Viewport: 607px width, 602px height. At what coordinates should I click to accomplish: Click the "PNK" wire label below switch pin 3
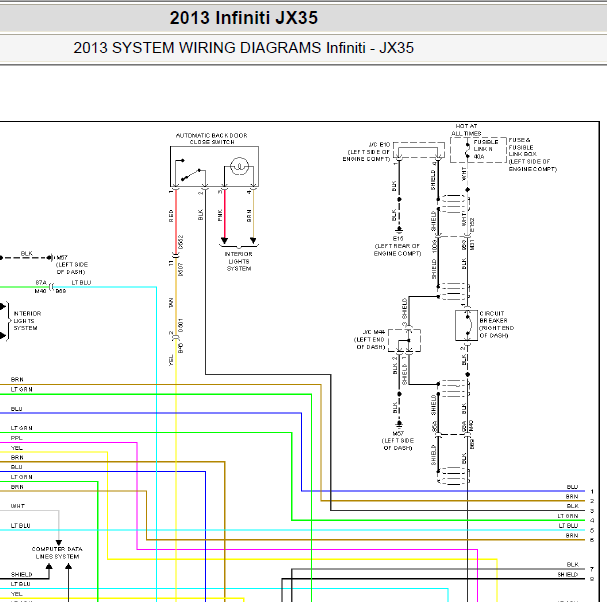point(220,215)
